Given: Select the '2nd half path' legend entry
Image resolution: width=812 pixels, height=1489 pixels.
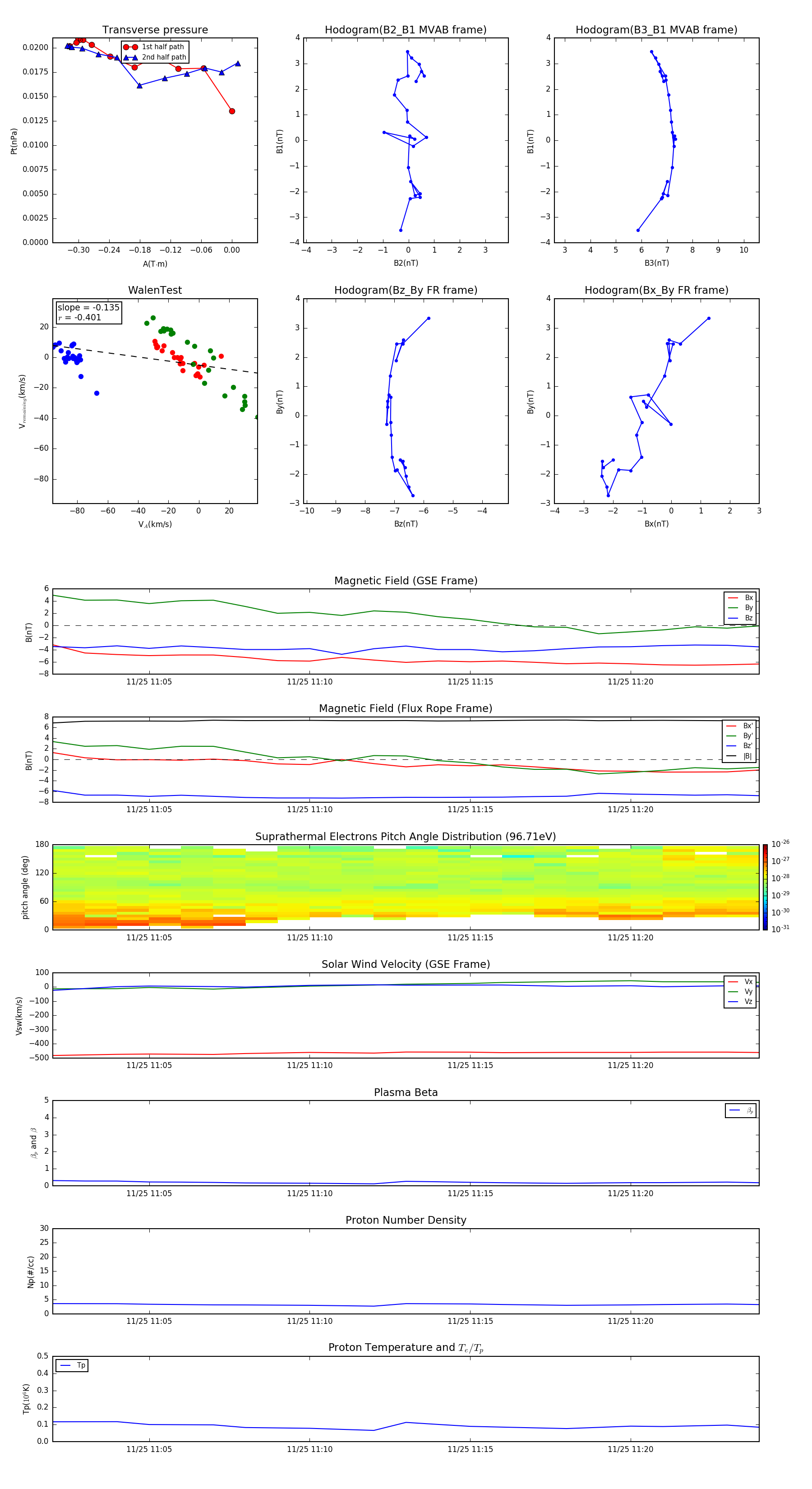Looking at the screenshot, I should coord(155,57).
